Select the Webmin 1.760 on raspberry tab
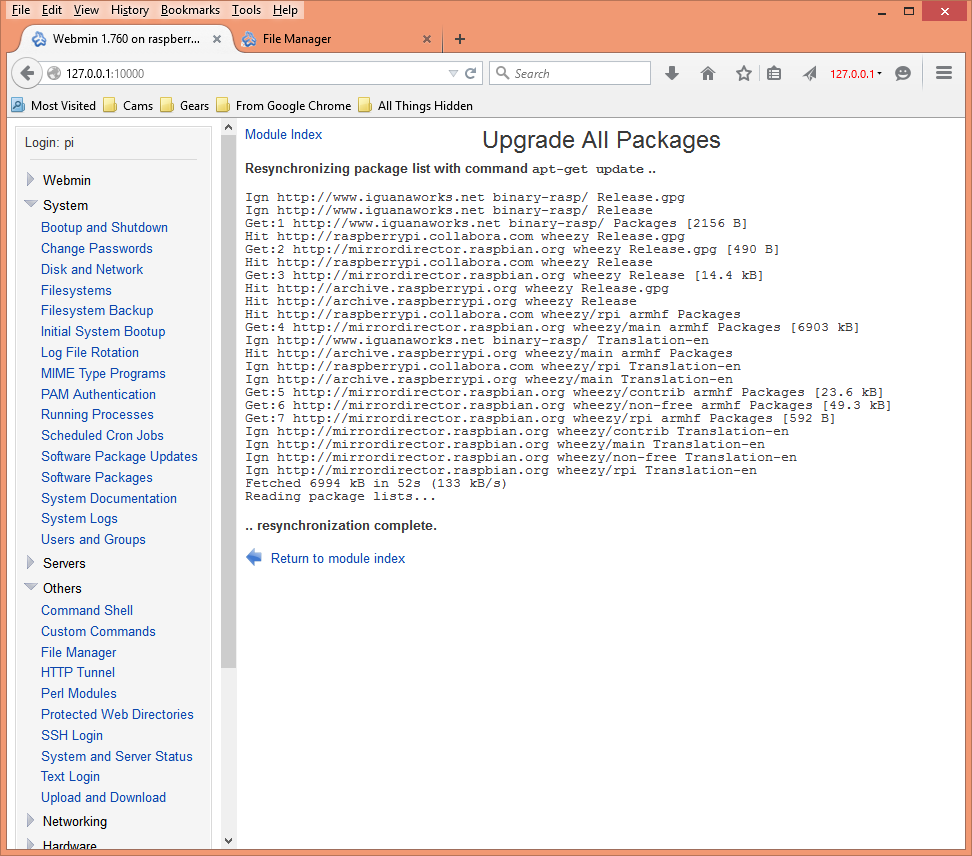Screen dimensions: 972x856 pos(126,39)
